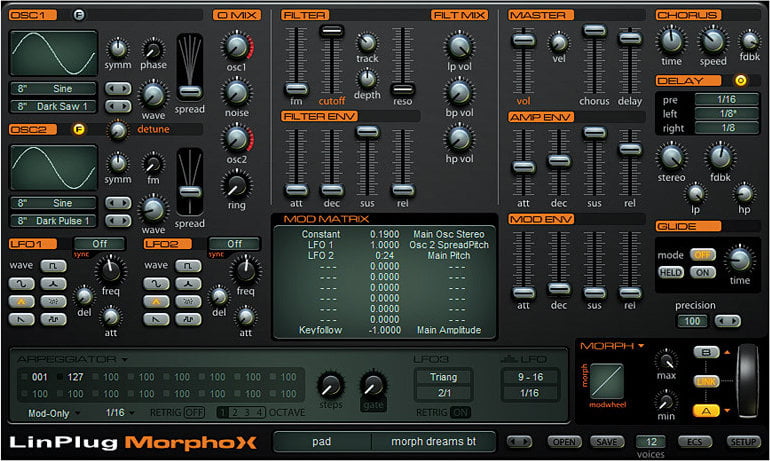Click Osc 2 SpreadPitch destination in Mod Matrix
This screenshot has width=770, height=461.
(x=449, y=244)
